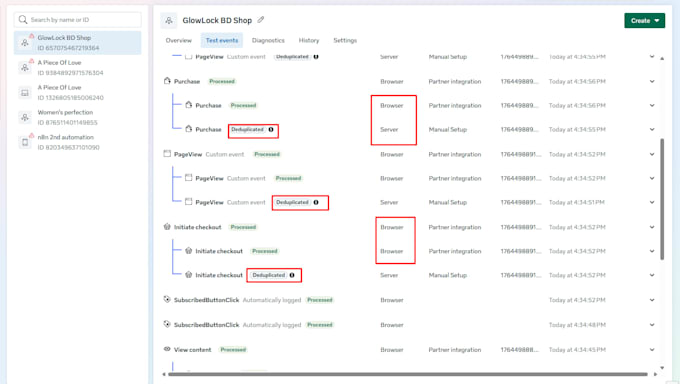680x384 pixels.
Task: Select A Piece Of Love ID 9384892971576304
Action: [78, 67]
